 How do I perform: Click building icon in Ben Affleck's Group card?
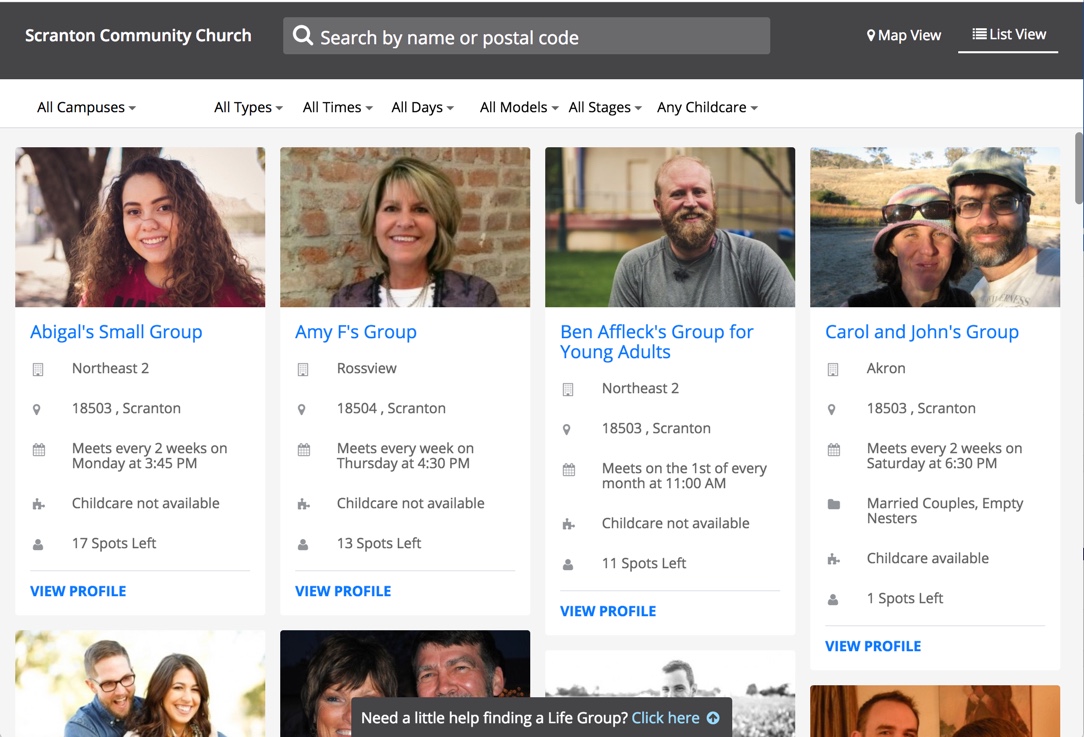coord(568,390)
